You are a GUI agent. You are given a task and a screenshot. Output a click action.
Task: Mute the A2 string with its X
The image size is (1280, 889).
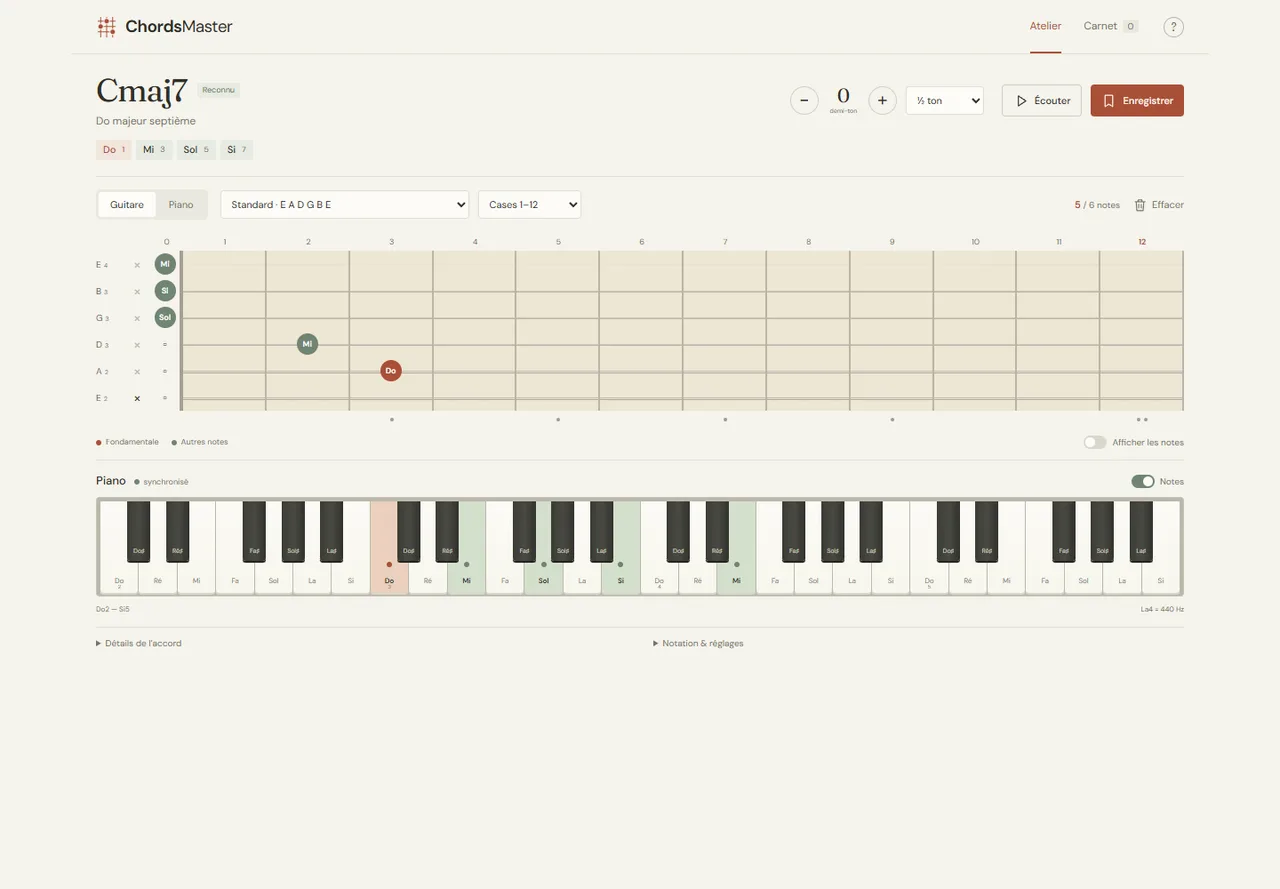coord(137,371)
